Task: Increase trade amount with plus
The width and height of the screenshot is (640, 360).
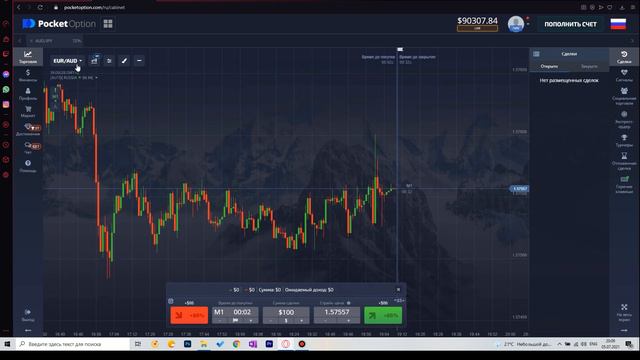Action: click(302, 321)
